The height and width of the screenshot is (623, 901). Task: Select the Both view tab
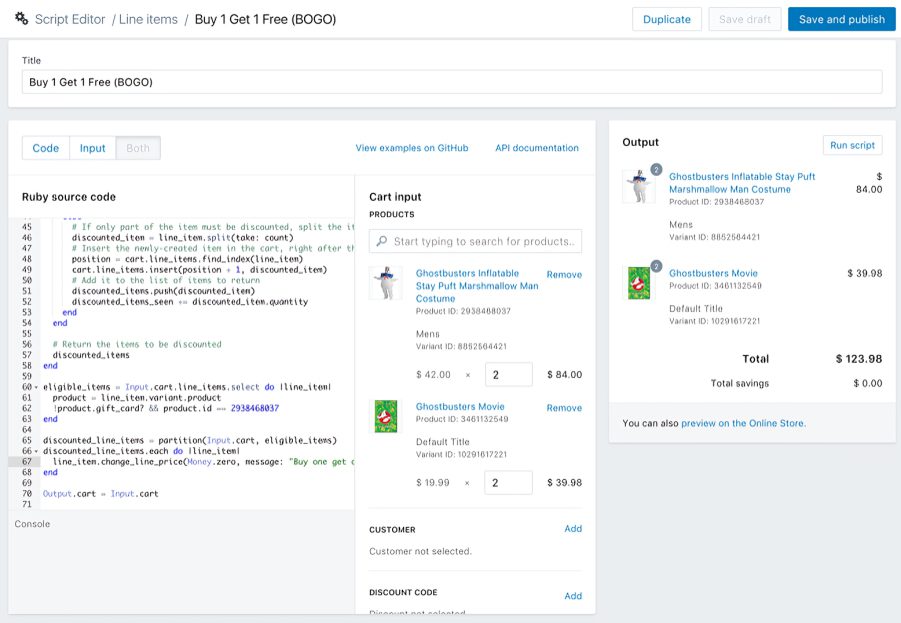click(138, 148)
